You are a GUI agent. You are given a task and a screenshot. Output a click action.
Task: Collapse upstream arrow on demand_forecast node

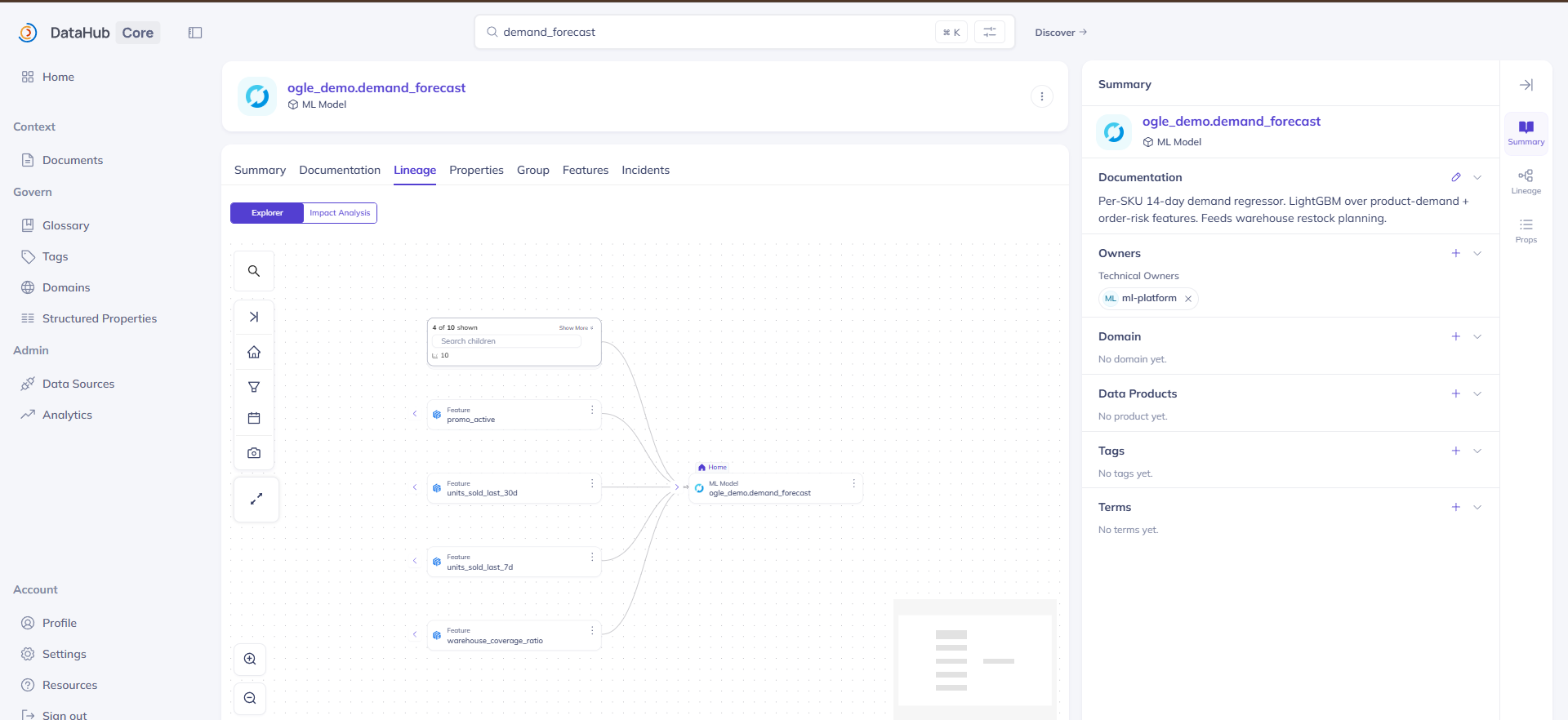tap(677, 487)
